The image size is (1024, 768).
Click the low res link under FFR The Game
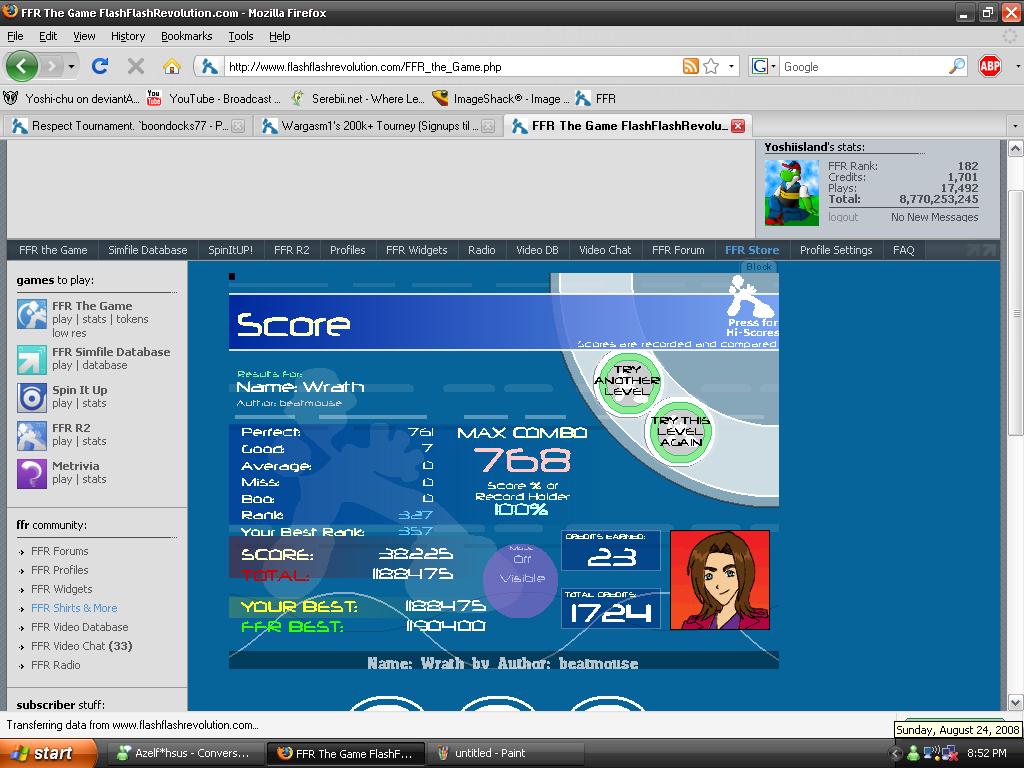(x=69, y=333)
